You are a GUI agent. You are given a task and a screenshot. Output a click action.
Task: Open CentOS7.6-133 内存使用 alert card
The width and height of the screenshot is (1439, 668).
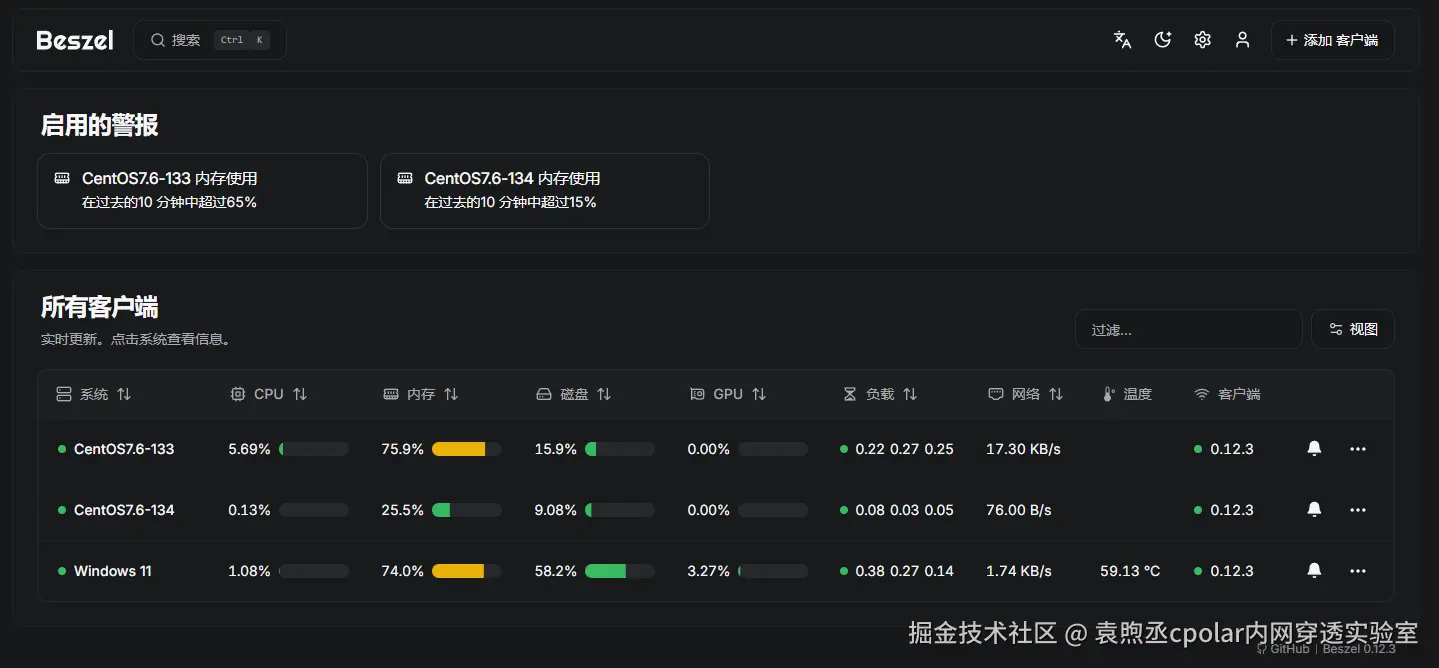202,190
